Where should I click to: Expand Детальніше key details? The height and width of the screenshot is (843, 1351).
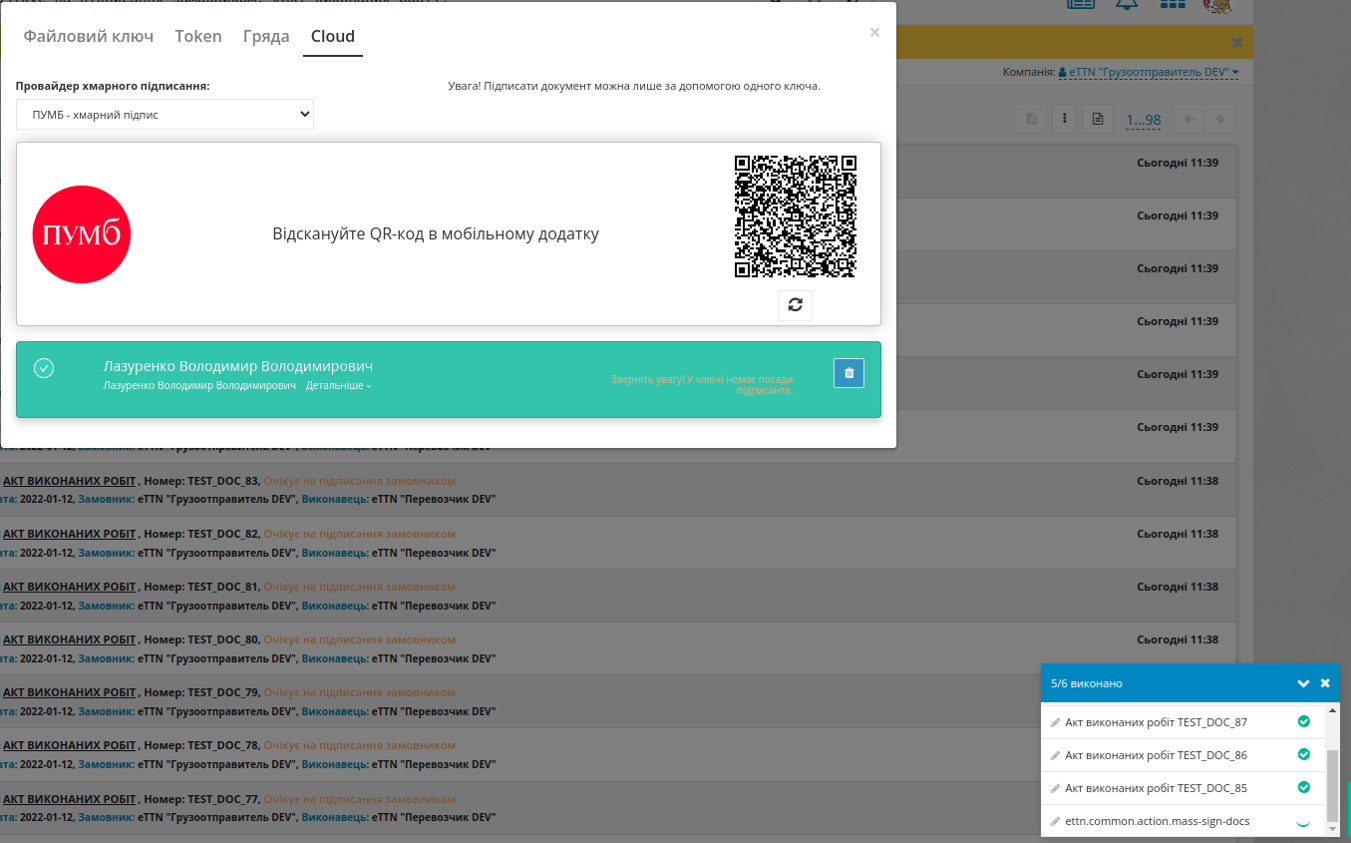pos(339,386)
